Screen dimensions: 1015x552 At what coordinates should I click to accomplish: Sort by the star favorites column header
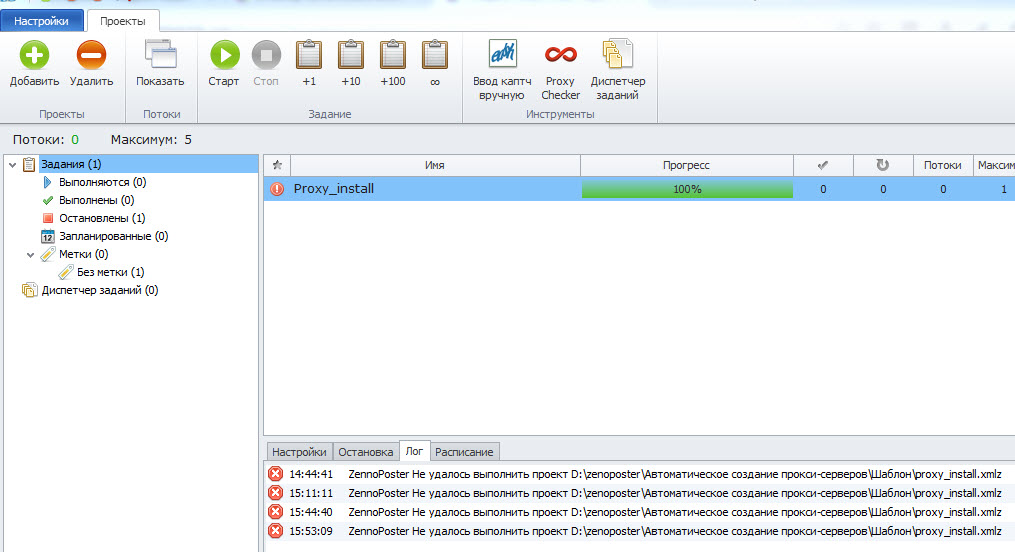(277, 165)
